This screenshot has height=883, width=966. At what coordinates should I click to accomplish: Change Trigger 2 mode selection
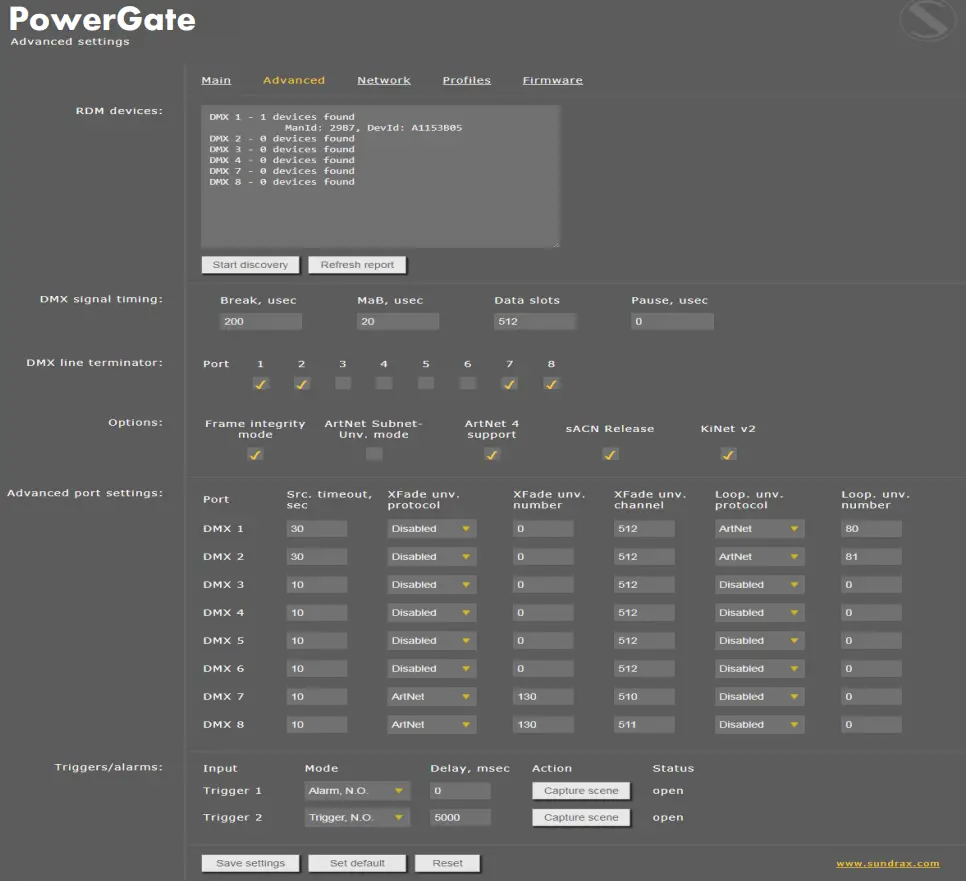coord(358,817)
